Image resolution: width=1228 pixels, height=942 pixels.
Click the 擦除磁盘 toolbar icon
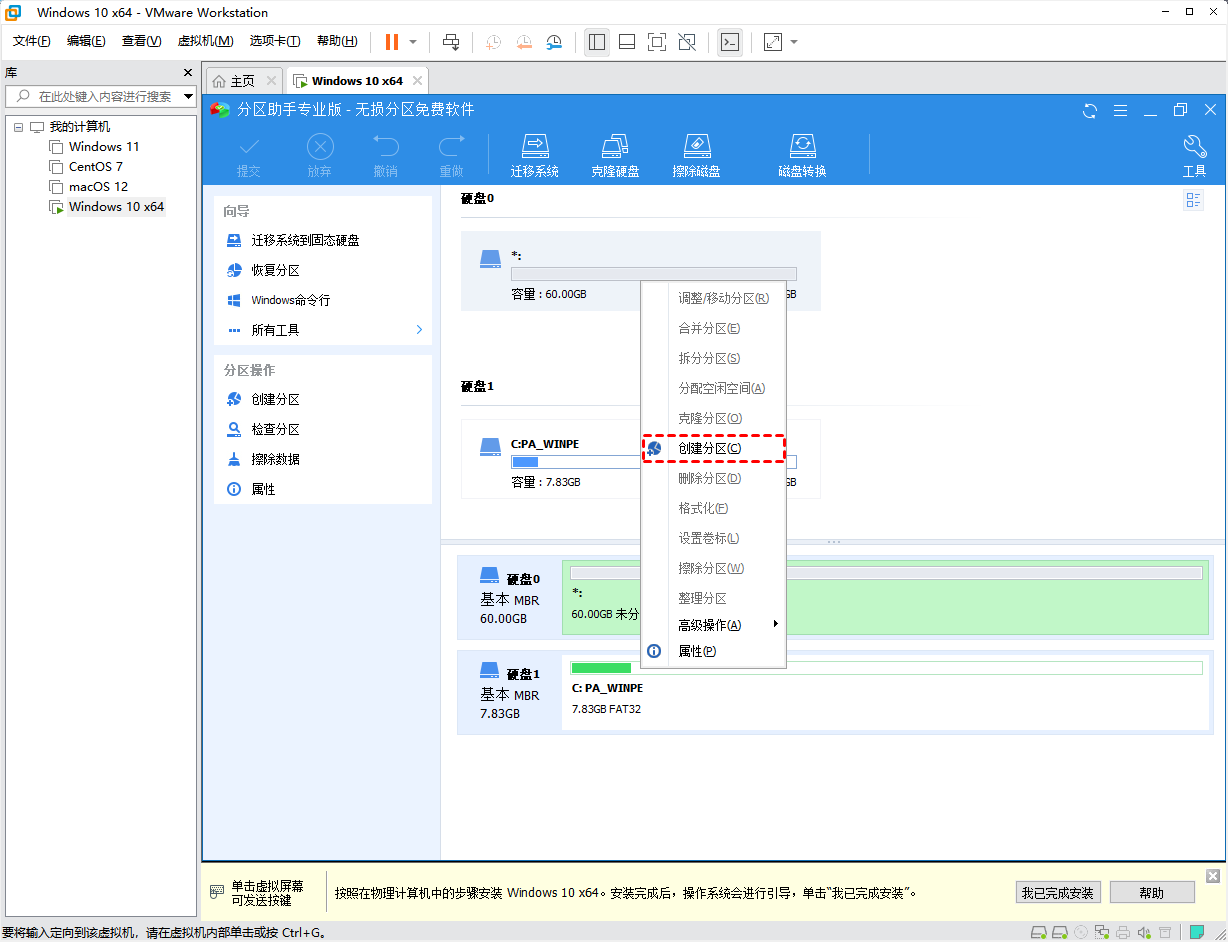click(697, 147)
